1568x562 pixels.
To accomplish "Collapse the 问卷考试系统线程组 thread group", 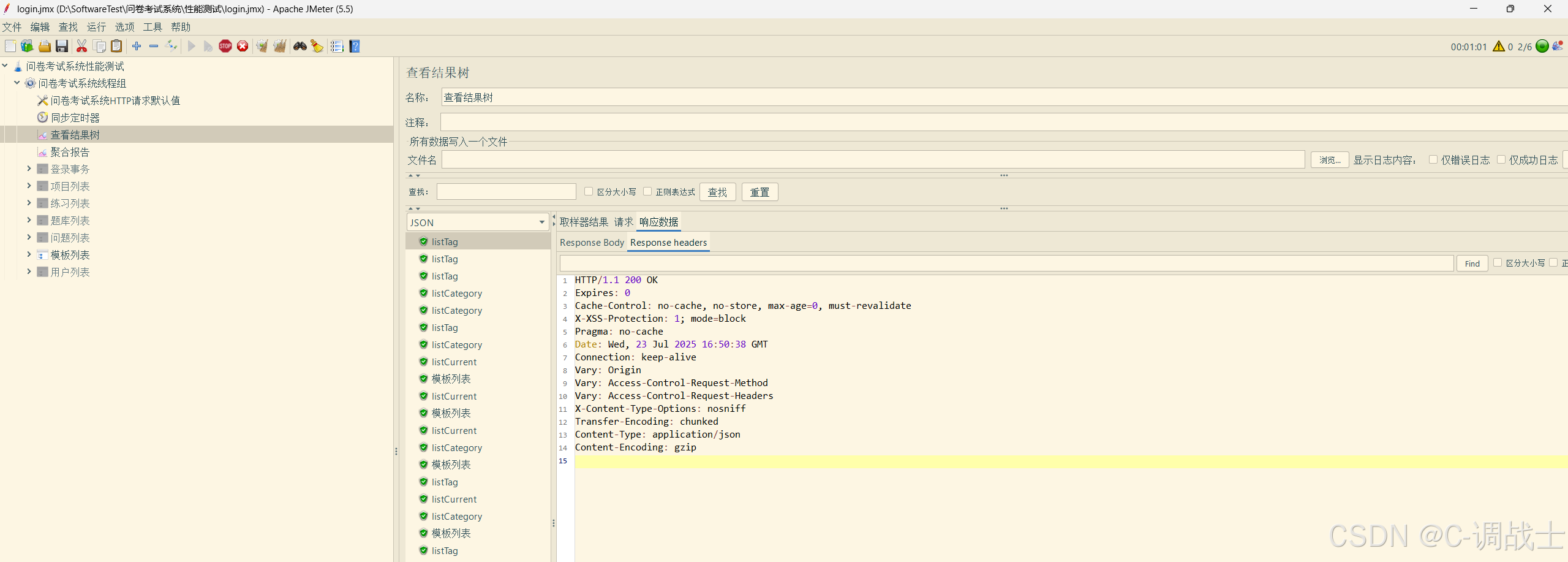I will click(17, 83).
